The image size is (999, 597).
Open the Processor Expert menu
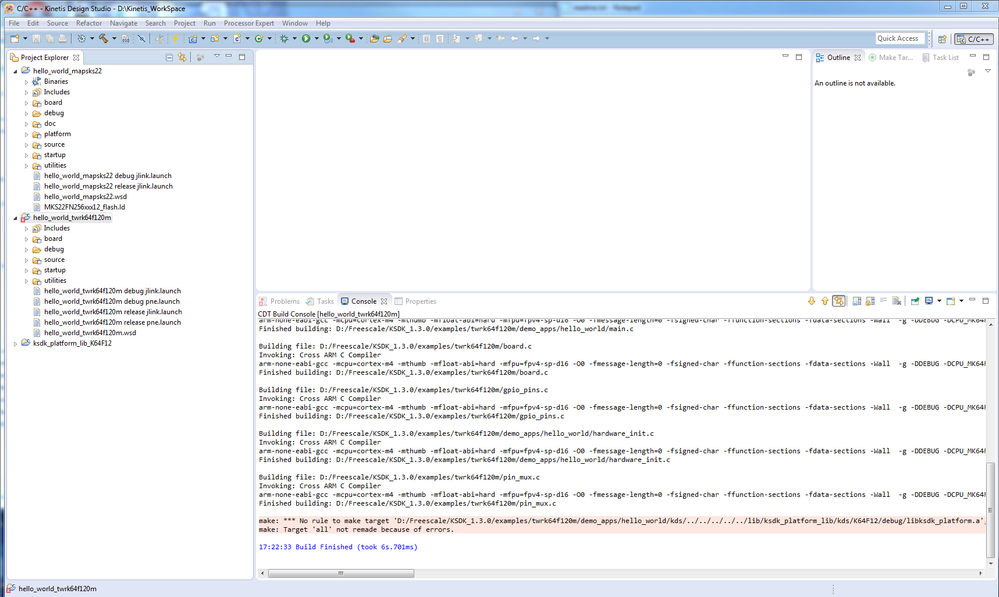tap(249, 23)
